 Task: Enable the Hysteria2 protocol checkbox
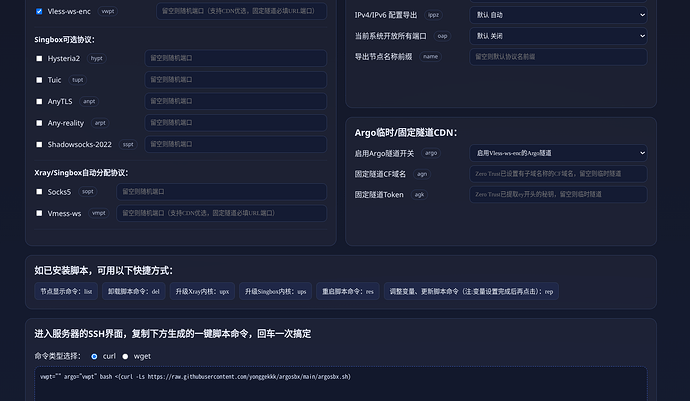point(39,59)
